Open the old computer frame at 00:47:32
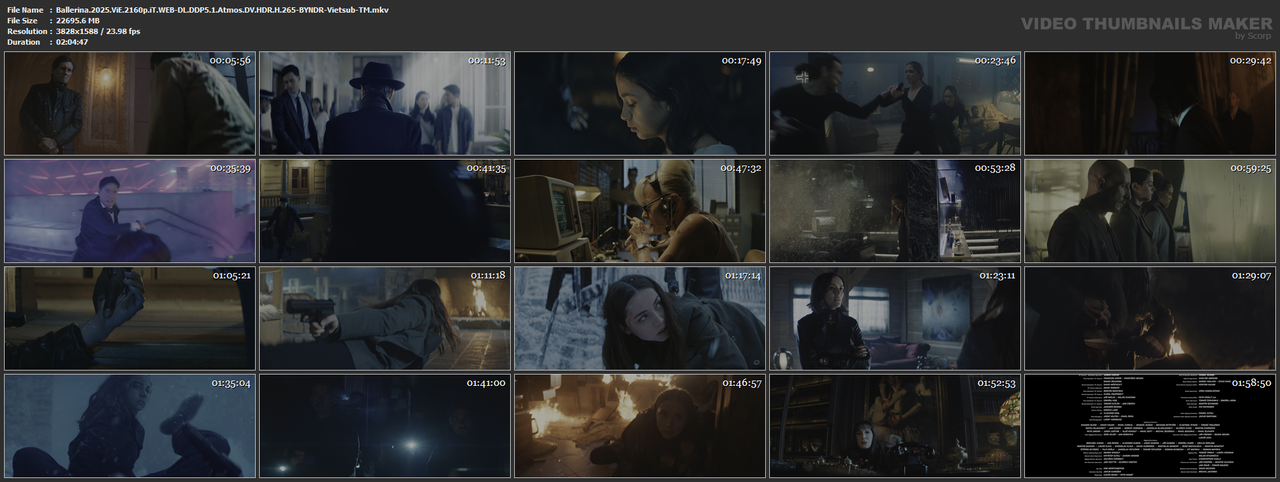 click(x=640, y=211)
